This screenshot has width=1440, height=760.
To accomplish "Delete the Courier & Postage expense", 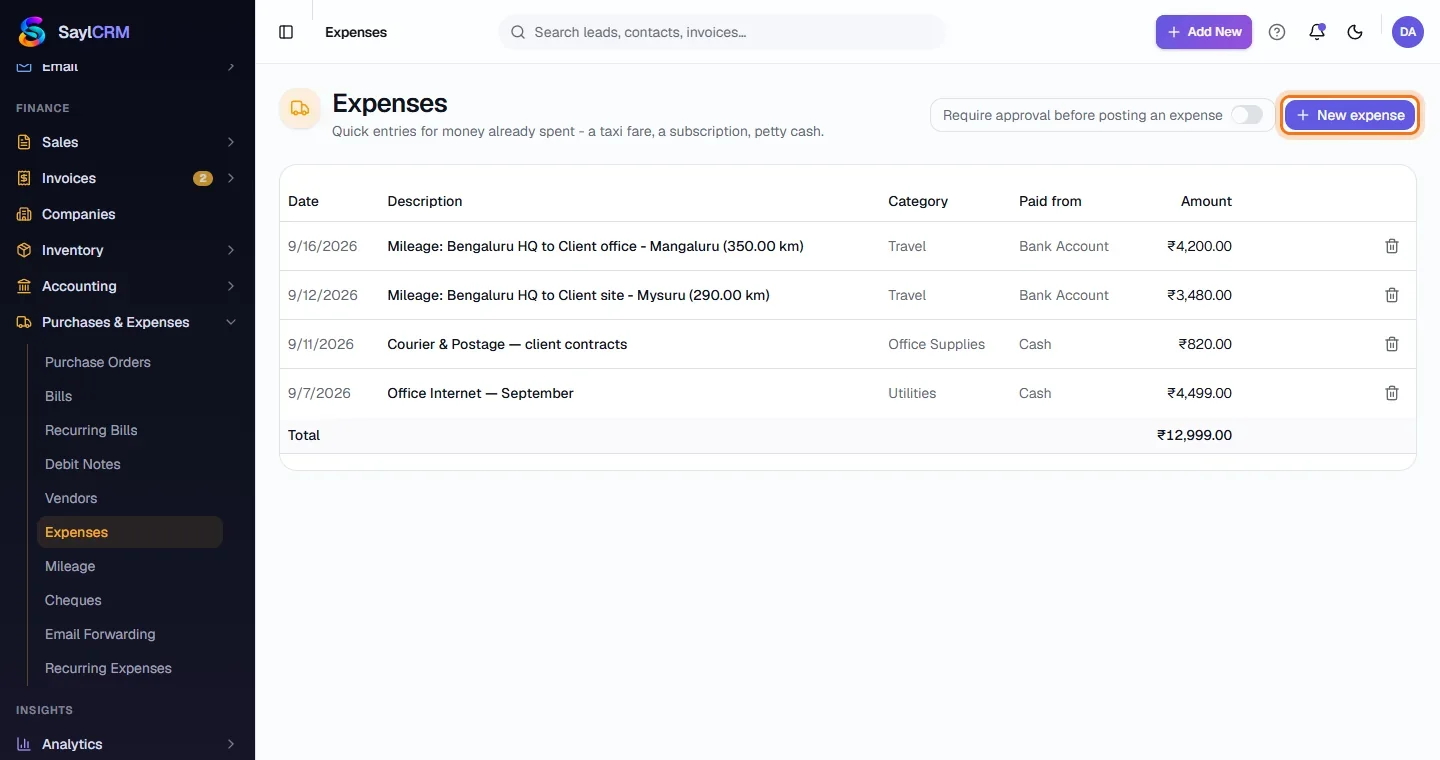I will click(x=1392, y=344).
